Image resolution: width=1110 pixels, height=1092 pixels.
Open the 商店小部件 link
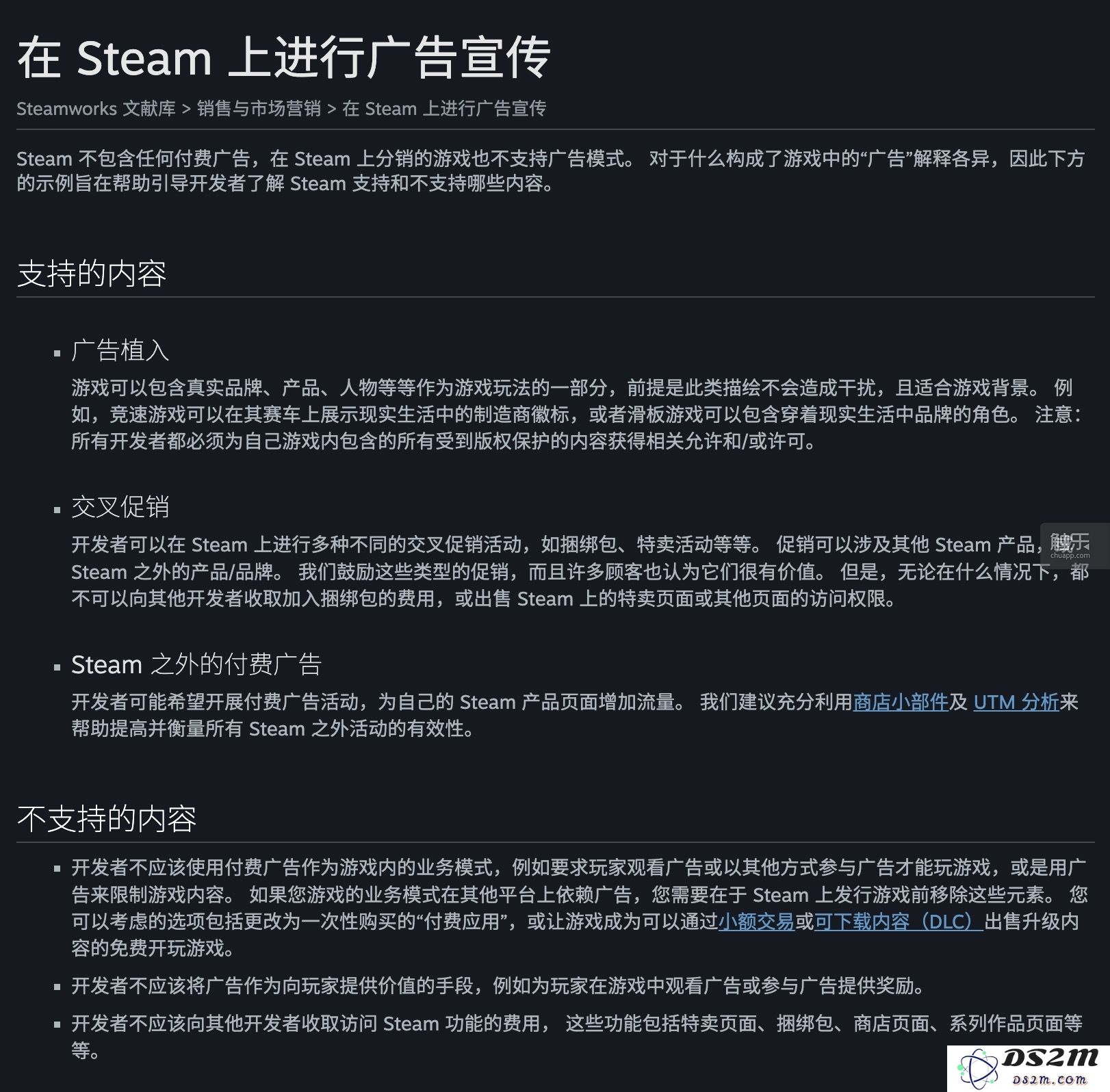pyautogui.click(x=901, y=701)
